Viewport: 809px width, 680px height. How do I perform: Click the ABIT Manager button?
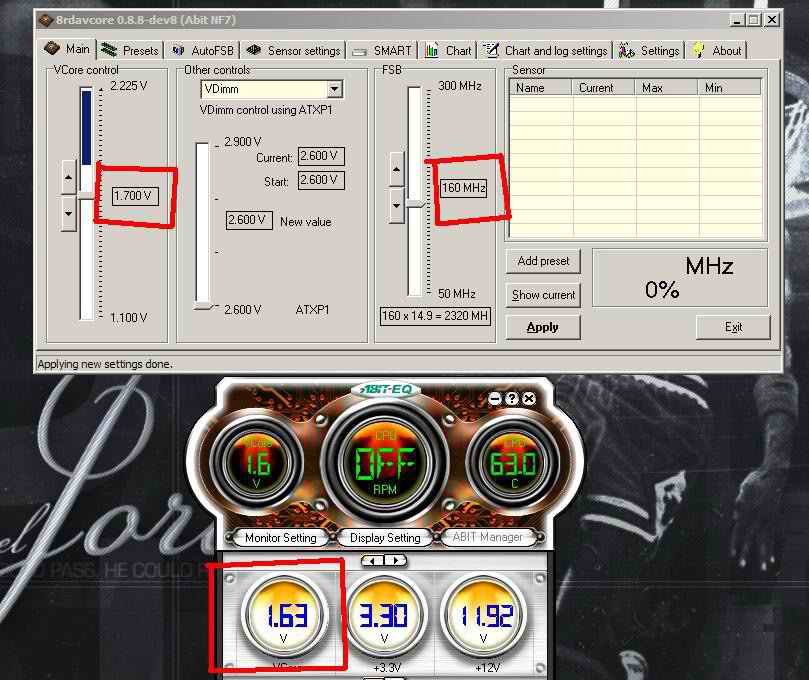(488, 537)
